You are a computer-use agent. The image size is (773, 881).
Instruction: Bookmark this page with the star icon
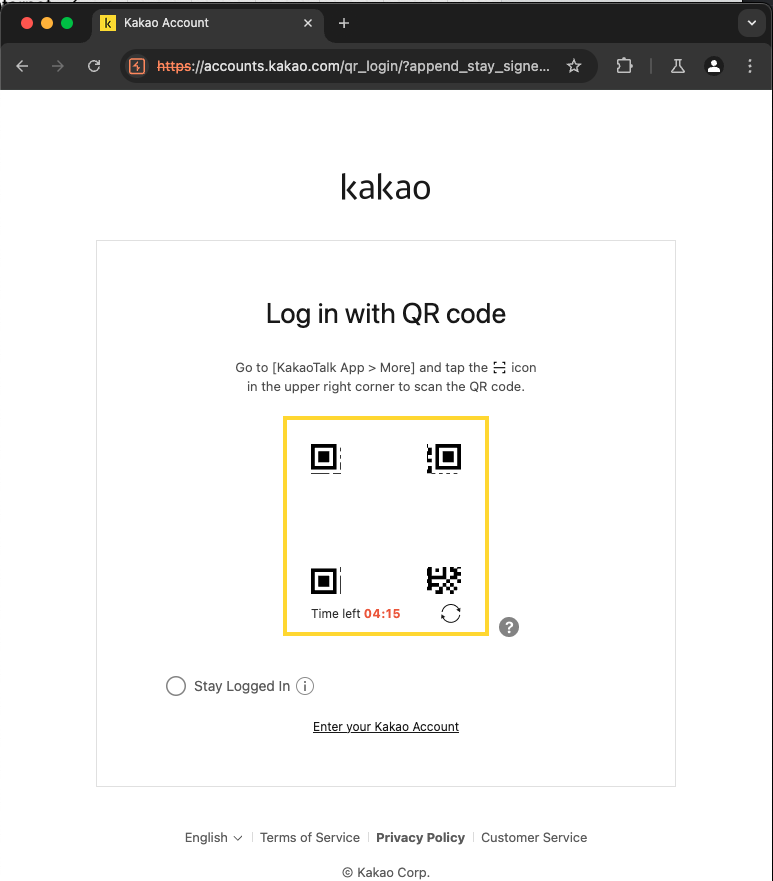click(x=574, y=66)
